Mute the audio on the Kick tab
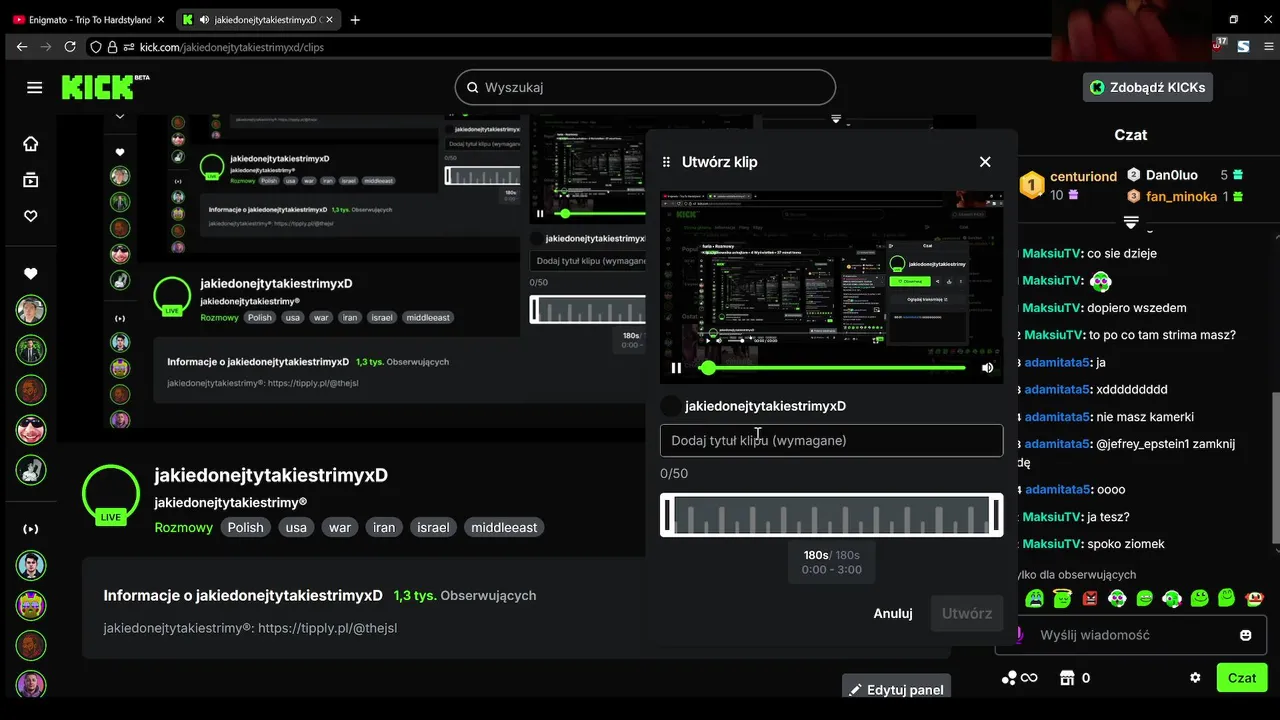The image size is (1280, 720). [x=204, y=20]
